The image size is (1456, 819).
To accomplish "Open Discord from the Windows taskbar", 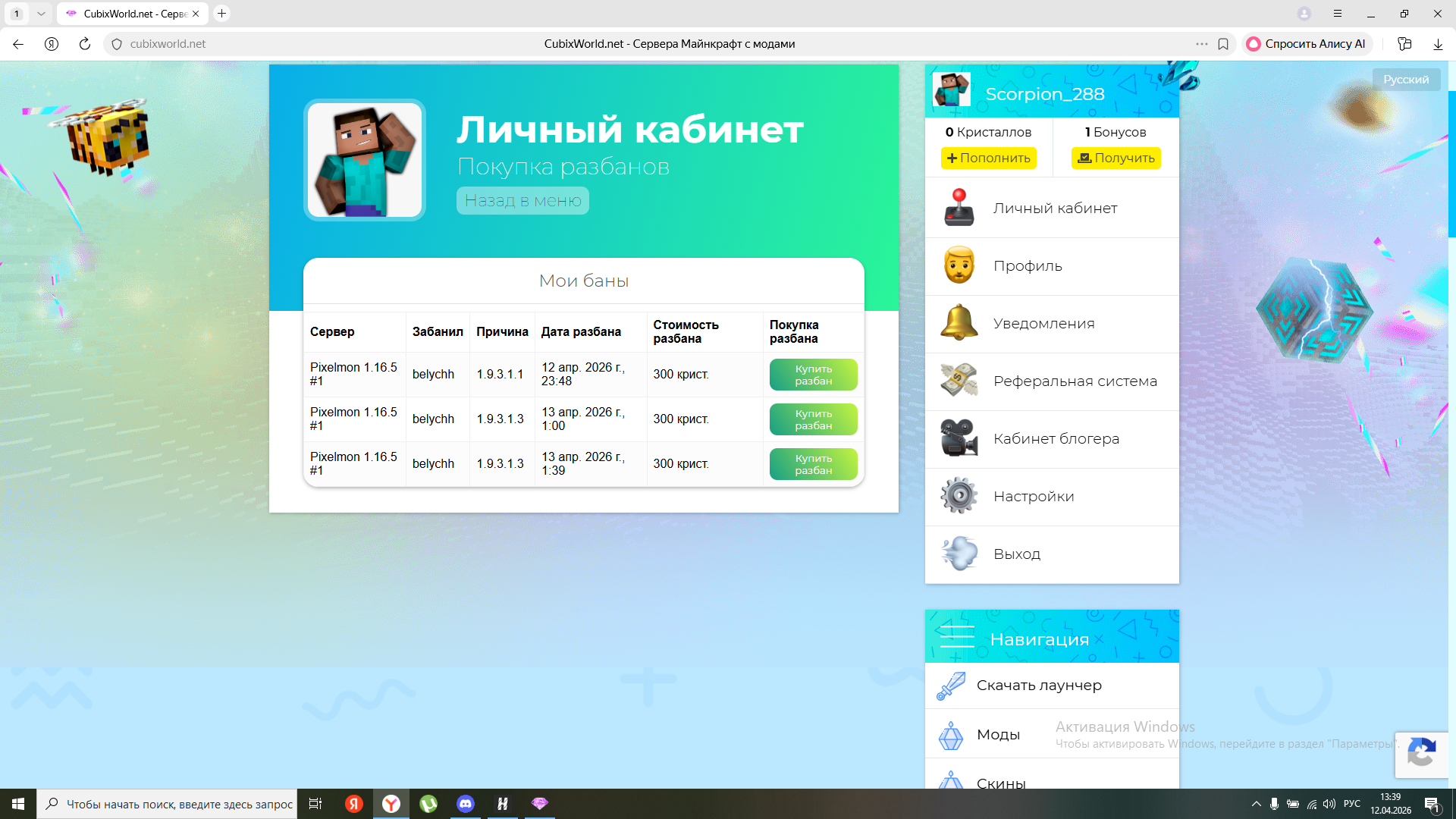I will click(x=466, y=804).
